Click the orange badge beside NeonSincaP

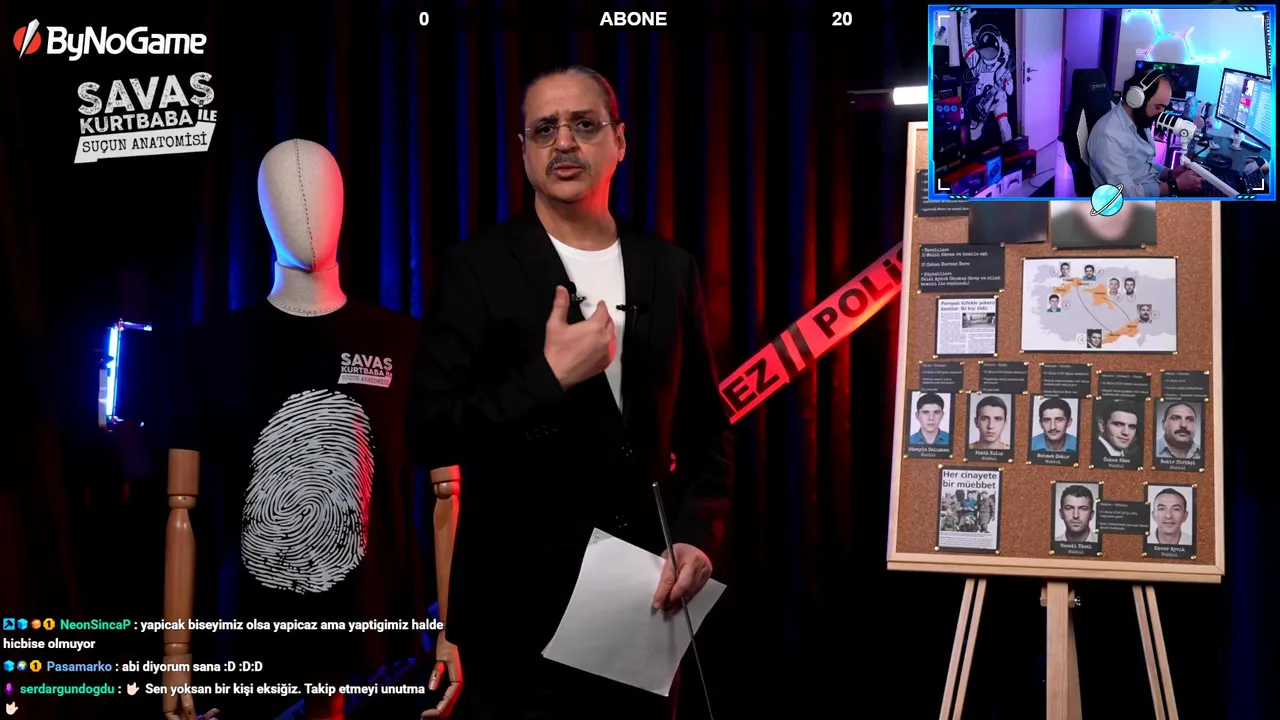coord(35,624)
